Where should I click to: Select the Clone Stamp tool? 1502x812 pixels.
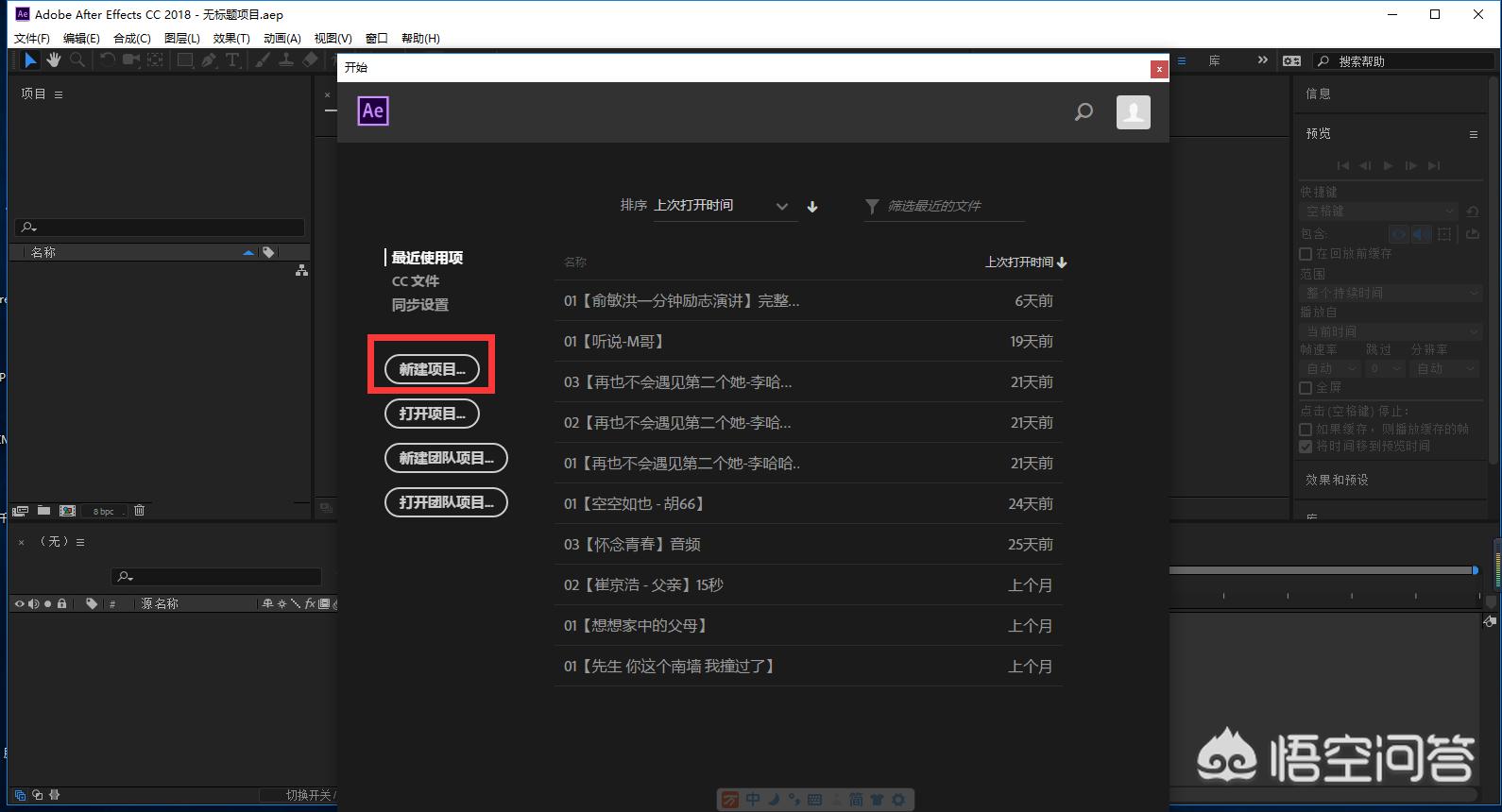coord(286,60)
